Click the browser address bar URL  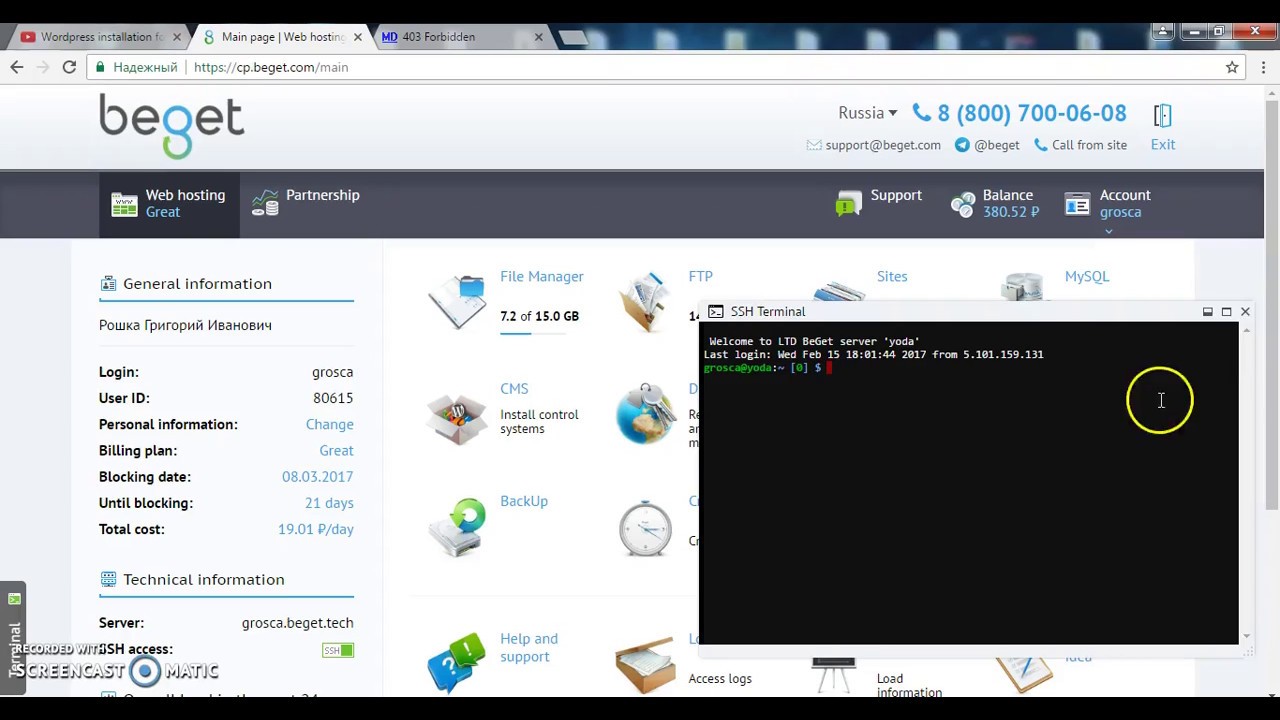click(x=271, y=67)
